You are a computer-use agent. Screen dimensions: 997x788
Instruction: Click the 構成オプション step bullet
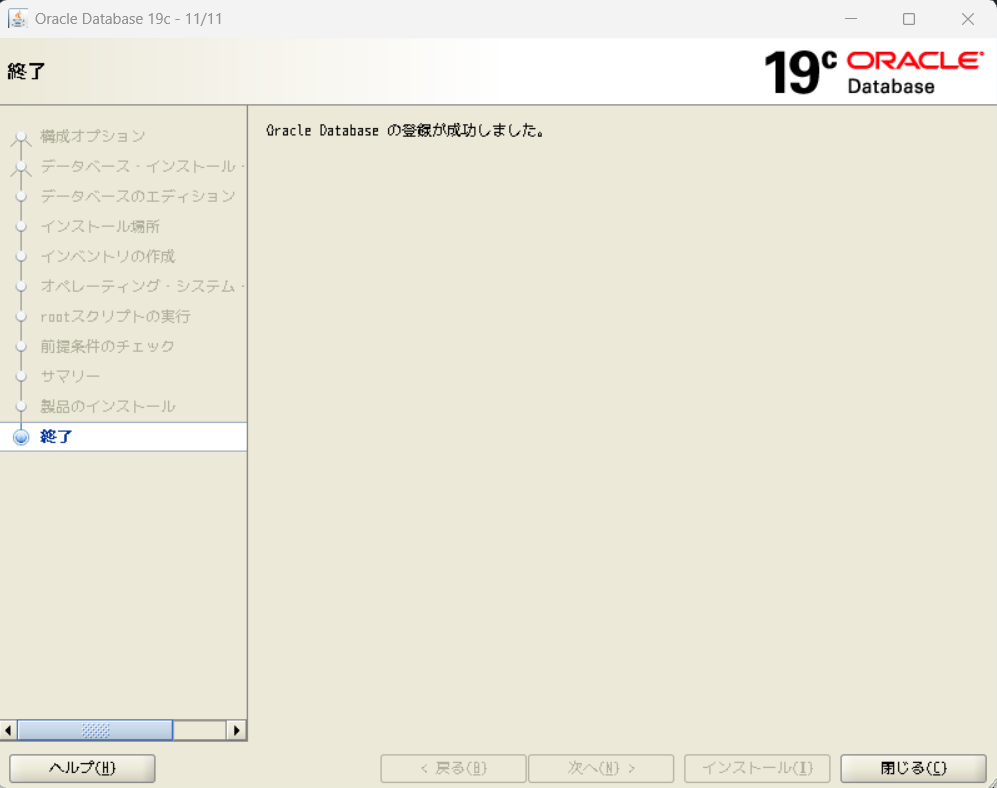coord(21,137)
